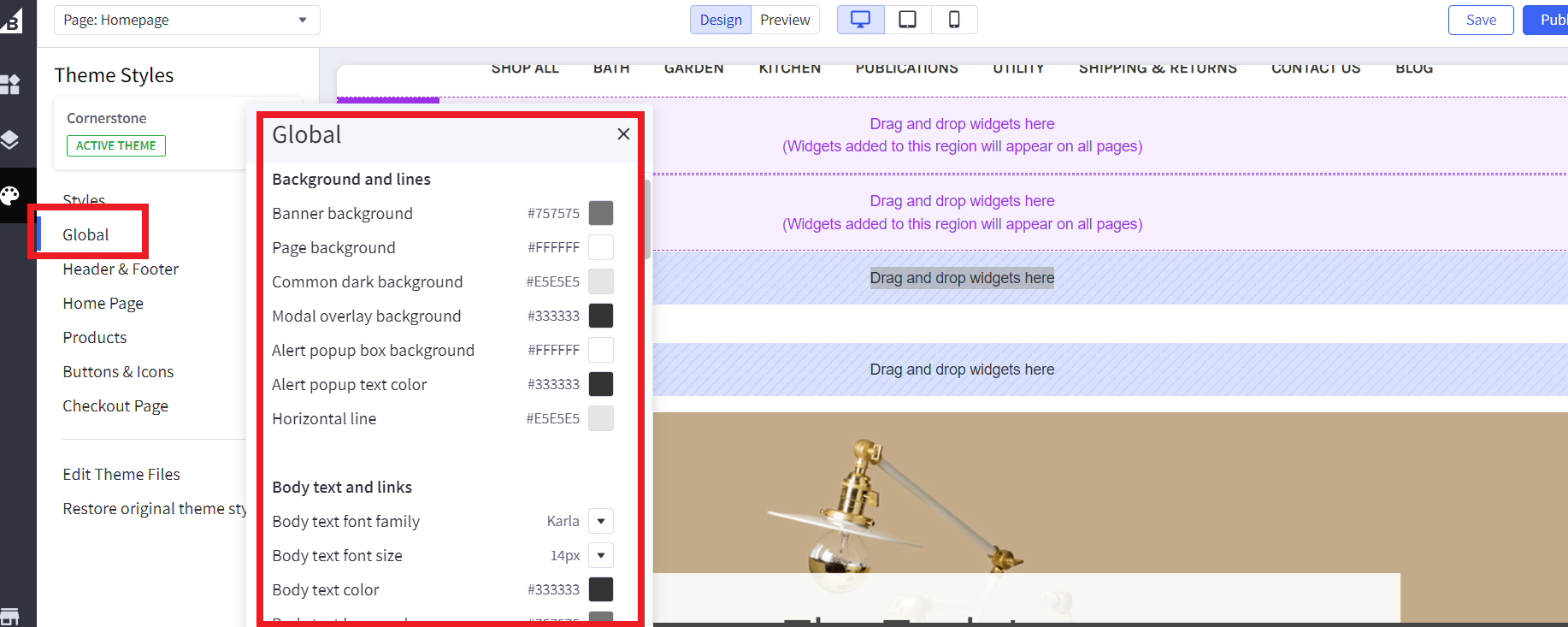Click SHOP ALL in store navigation
1568x627 pixels.
point(525,68)
